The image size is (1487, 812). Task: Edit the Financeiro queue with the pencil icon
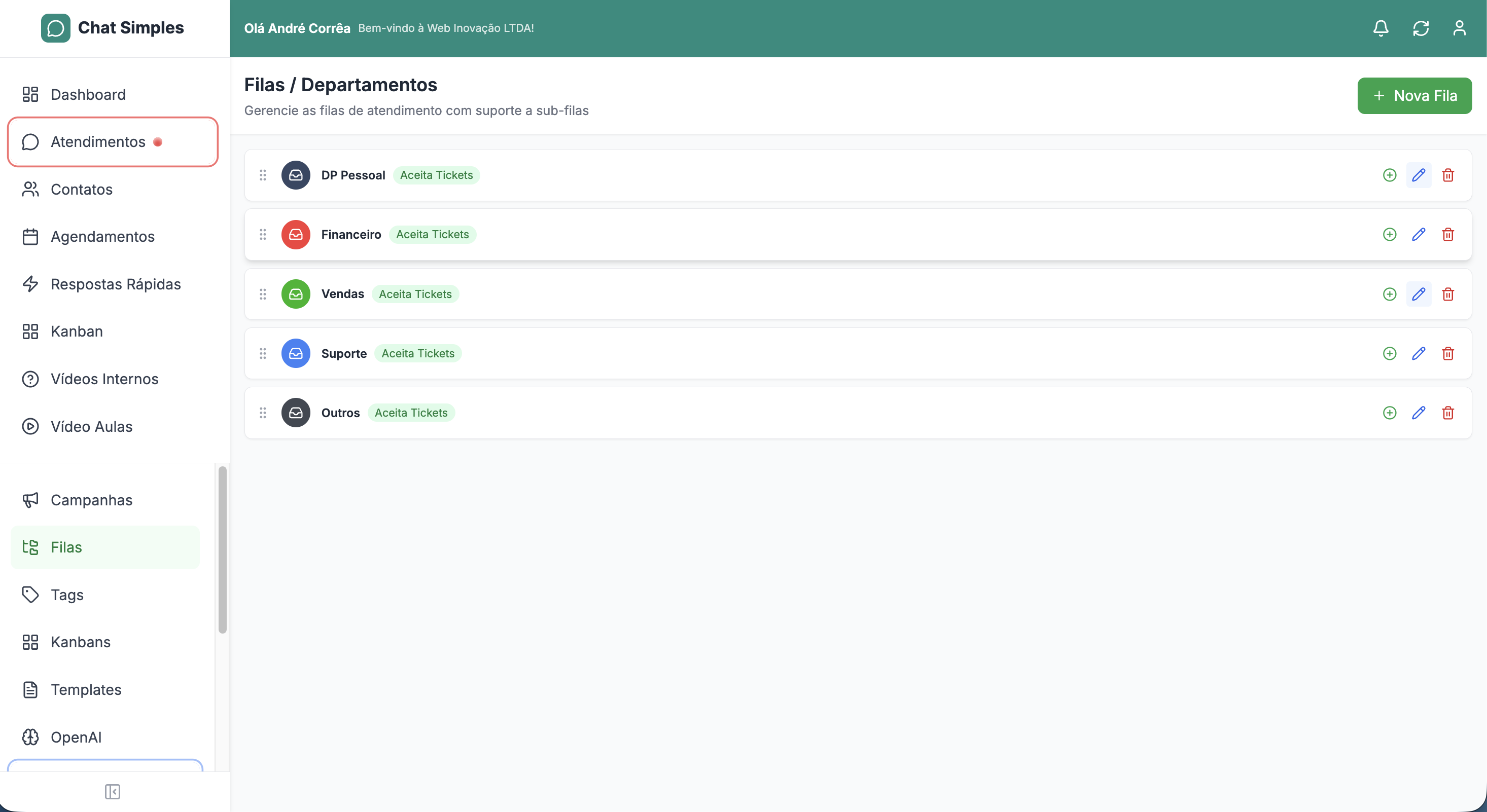(1419, 234)
